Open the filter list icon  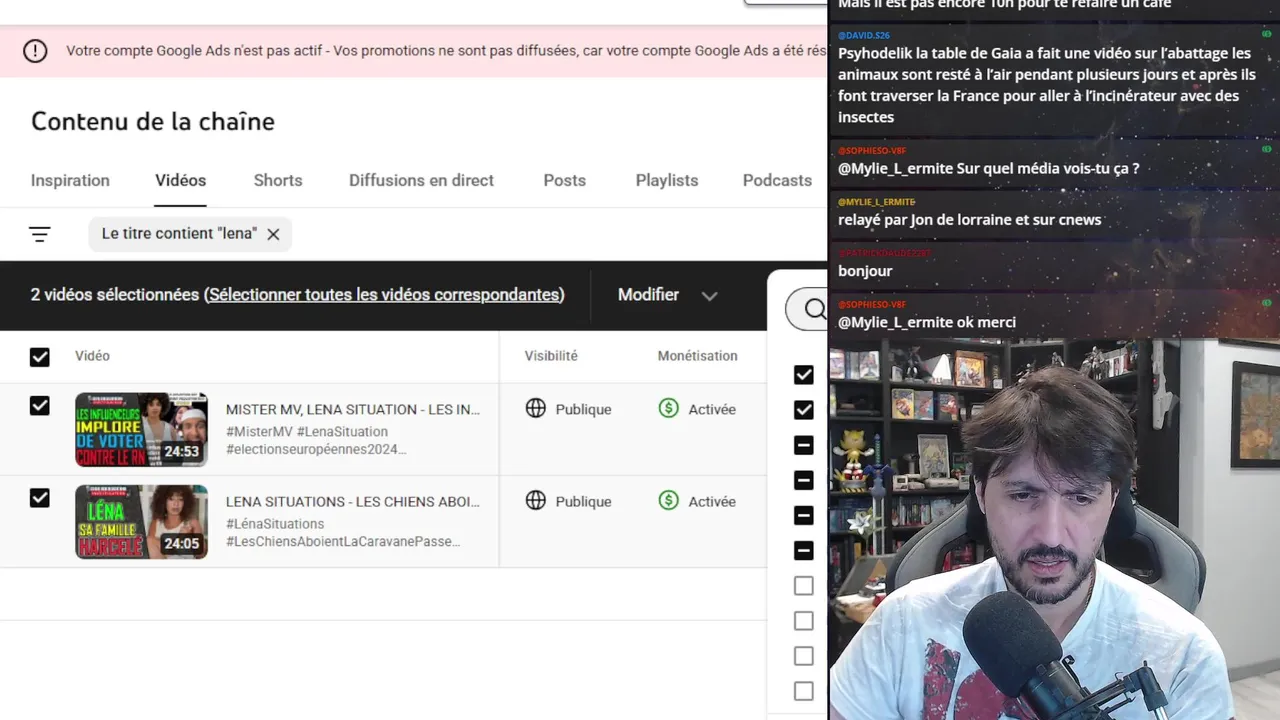[x=39, y=234]
